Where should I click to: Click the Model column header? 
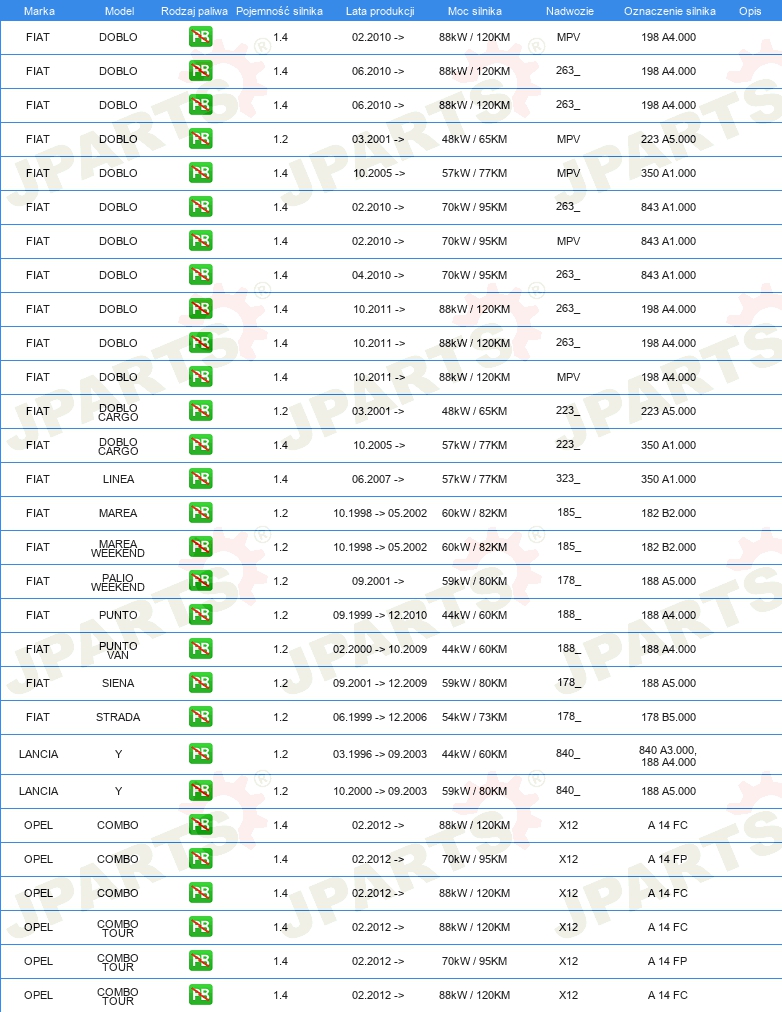point(119,11)
